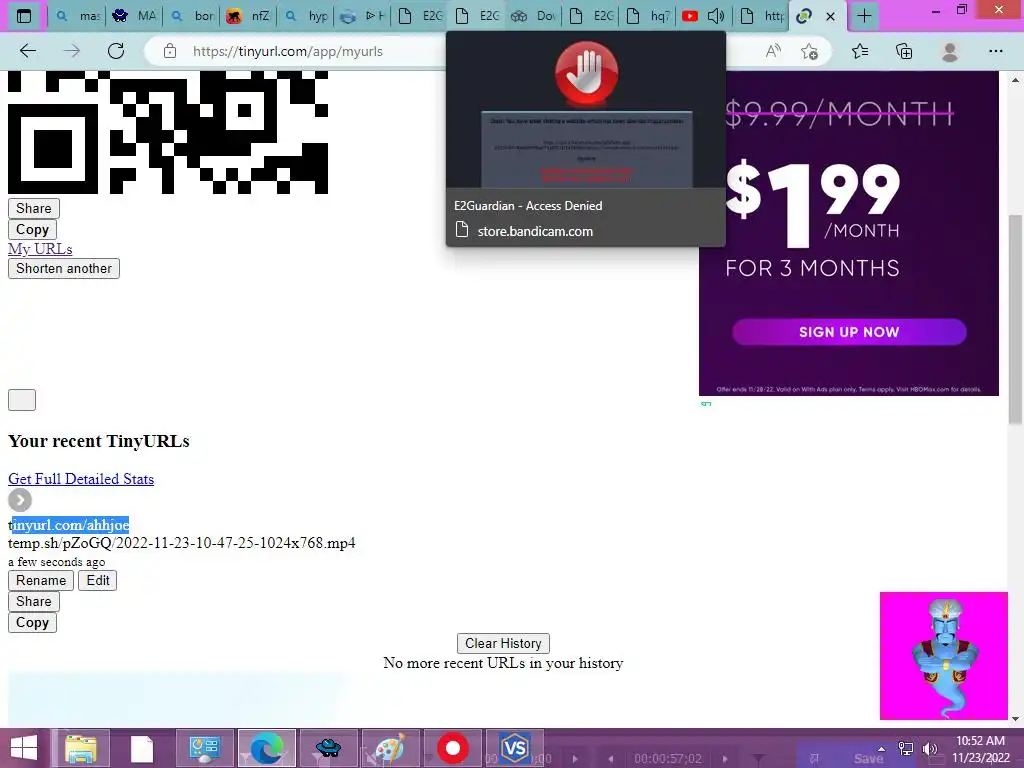Click Copy under recent TinyURLs
The width and height of the screenshot is (1024, 768).
pyautogui.click(x=33, y=622)
